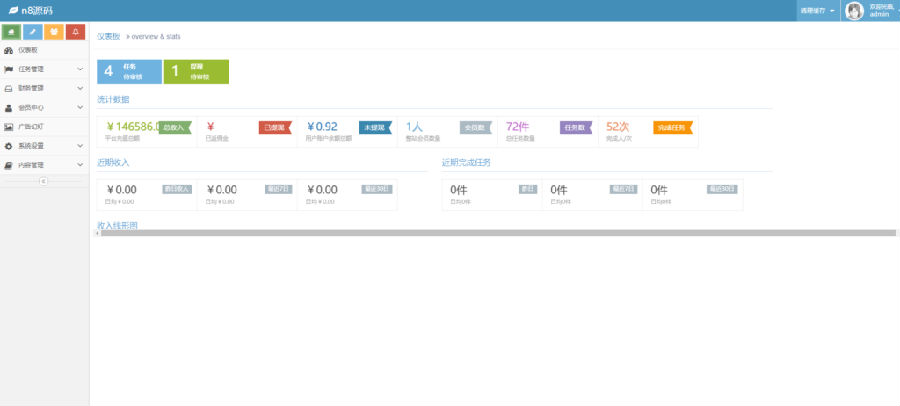Click the admin avatar in the header
The image size is (900, 406).
[854, 11]
